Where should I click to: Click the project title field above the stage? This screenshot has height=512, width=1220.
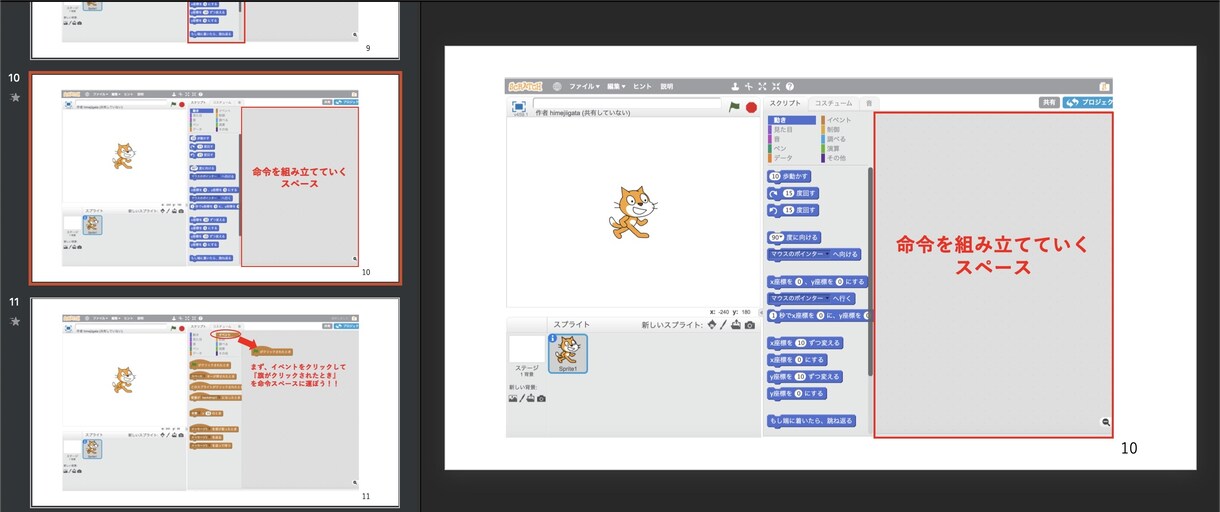(x=627, y=103)
